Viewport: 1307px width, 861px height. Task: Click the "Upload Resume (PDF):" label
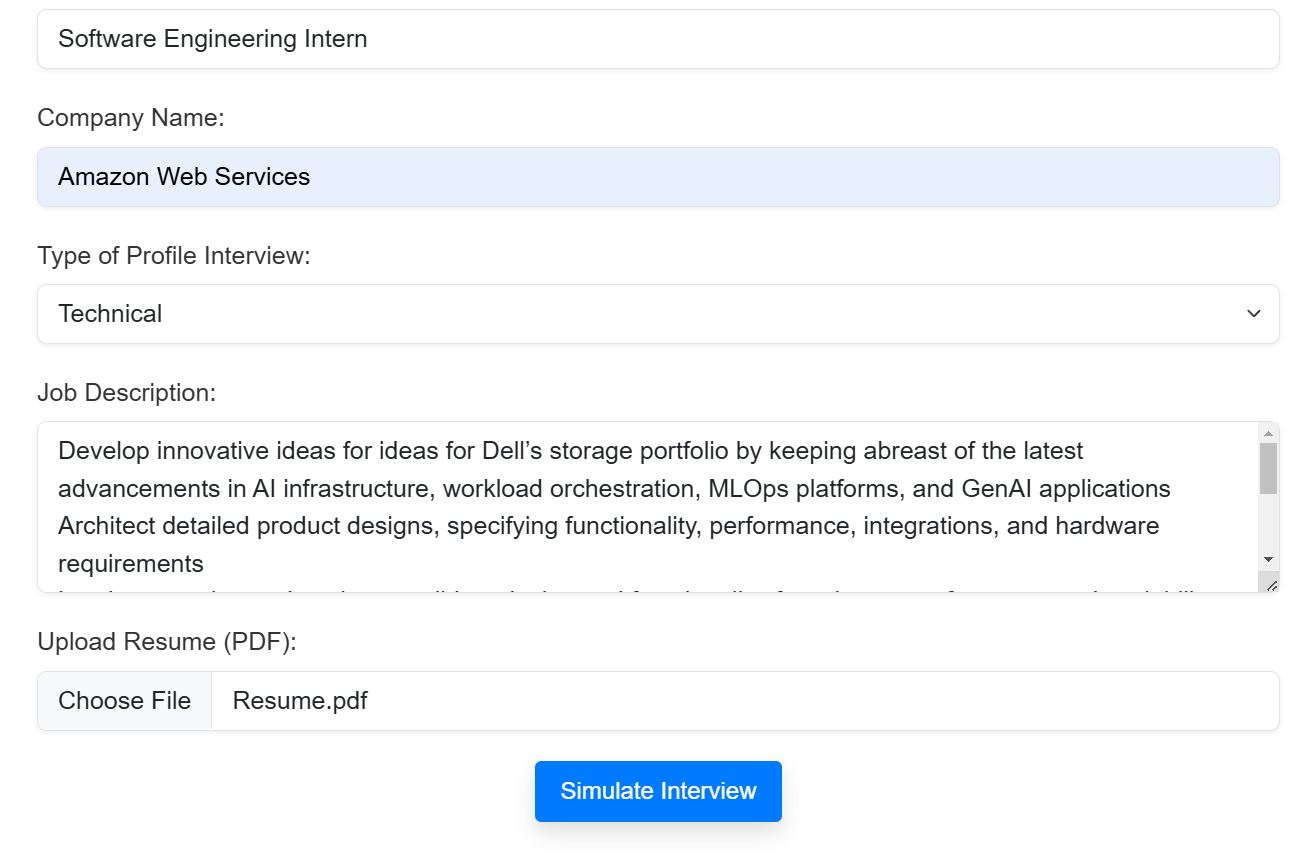[x=167, y=642]
